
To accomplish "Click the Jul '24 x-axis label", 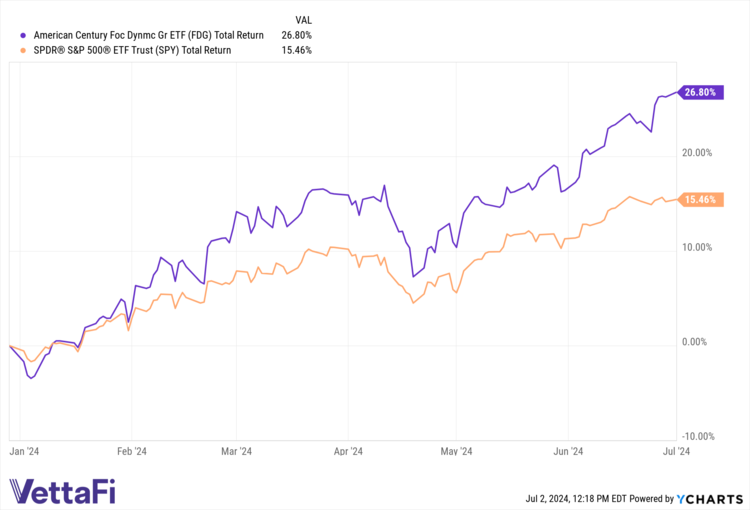I will (678, 451).
